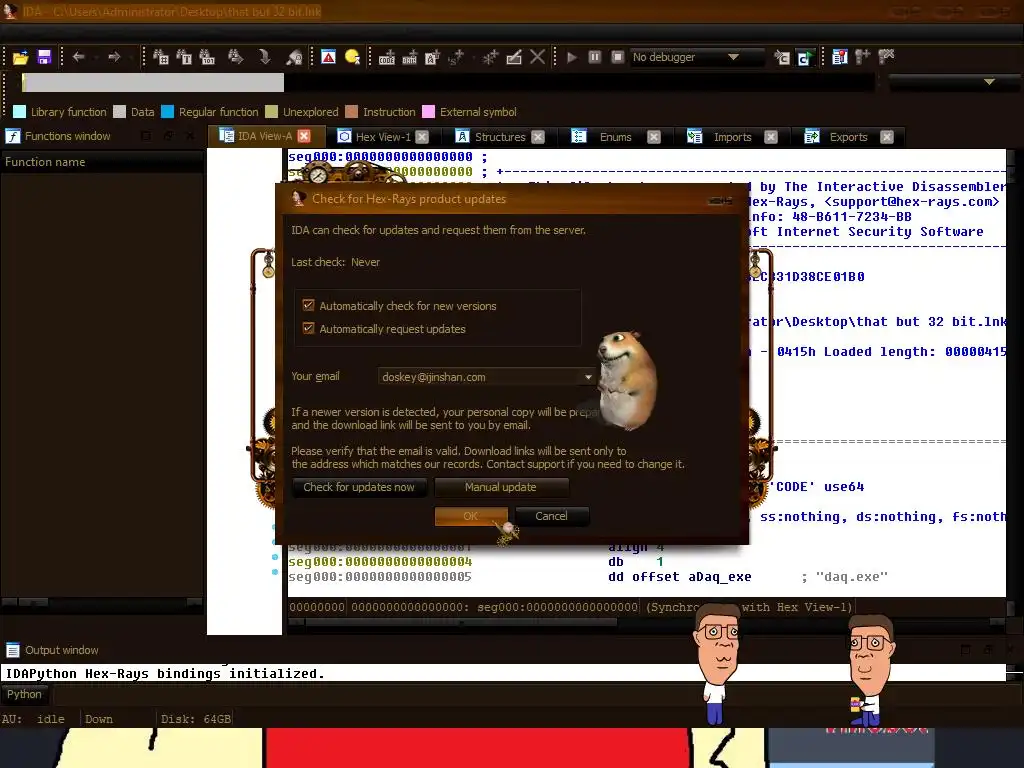1024x768 pixels.
Task: Terminate the process with the stop icon
Action: 617,57
